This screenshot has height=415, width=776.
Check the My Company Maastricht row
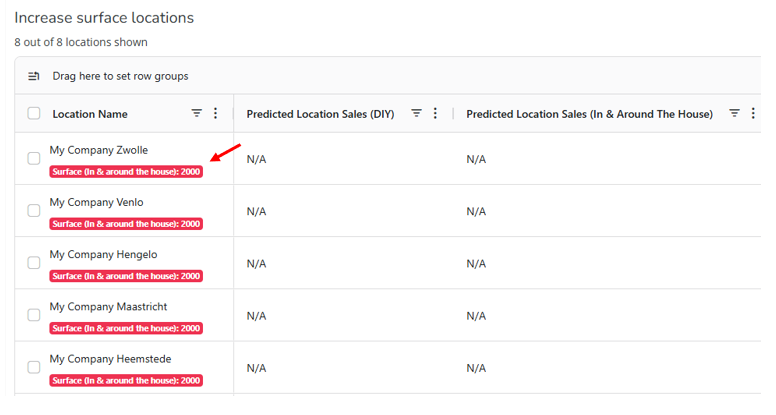tap(34, 315)
